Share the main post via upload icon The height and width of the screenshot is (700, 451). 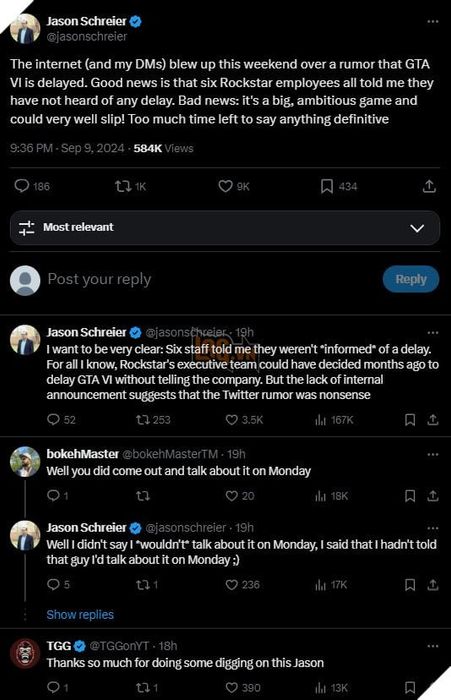[x=429, y=186]
